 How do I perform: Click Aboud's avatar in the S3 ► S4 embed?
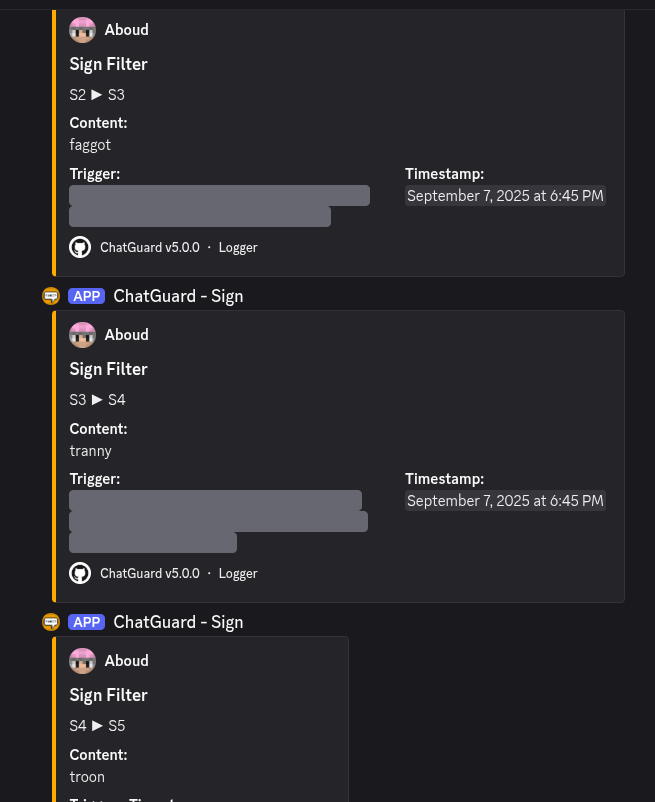pyautogui.click(x=82, y=335)
